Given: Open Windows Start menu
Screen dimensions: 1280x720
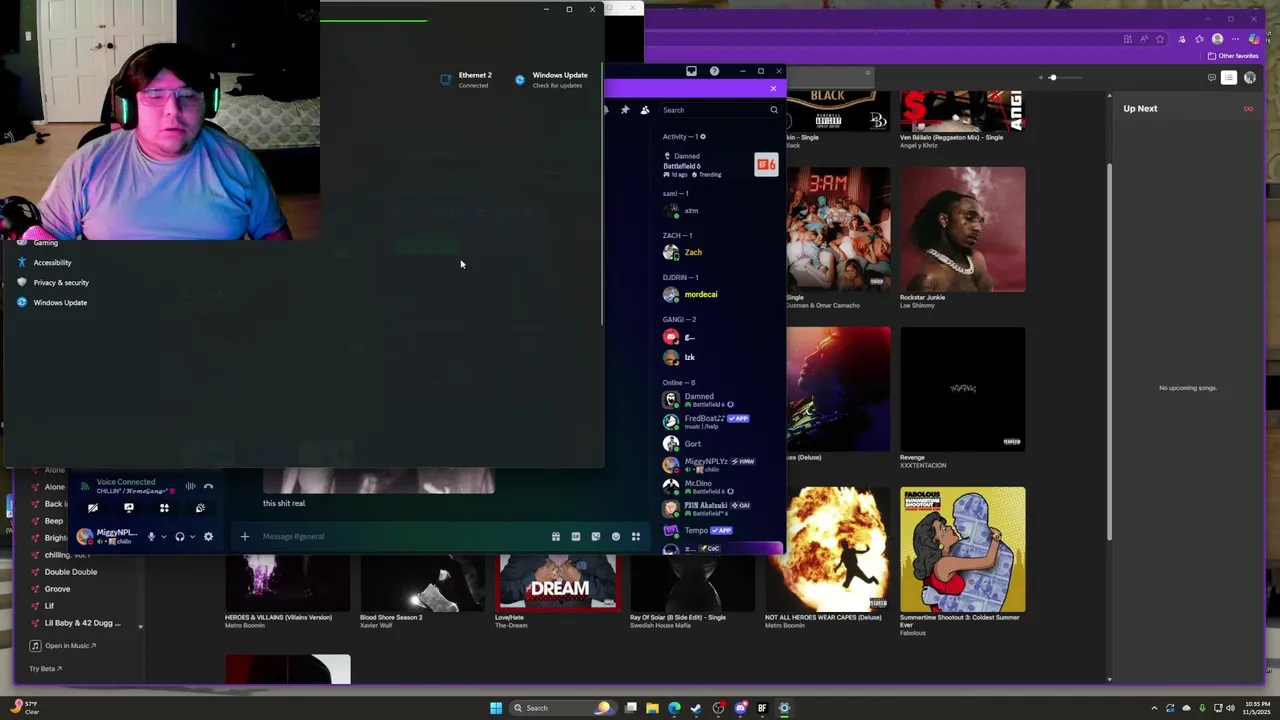Looking at the screenshot, I should tap(496, 708).
